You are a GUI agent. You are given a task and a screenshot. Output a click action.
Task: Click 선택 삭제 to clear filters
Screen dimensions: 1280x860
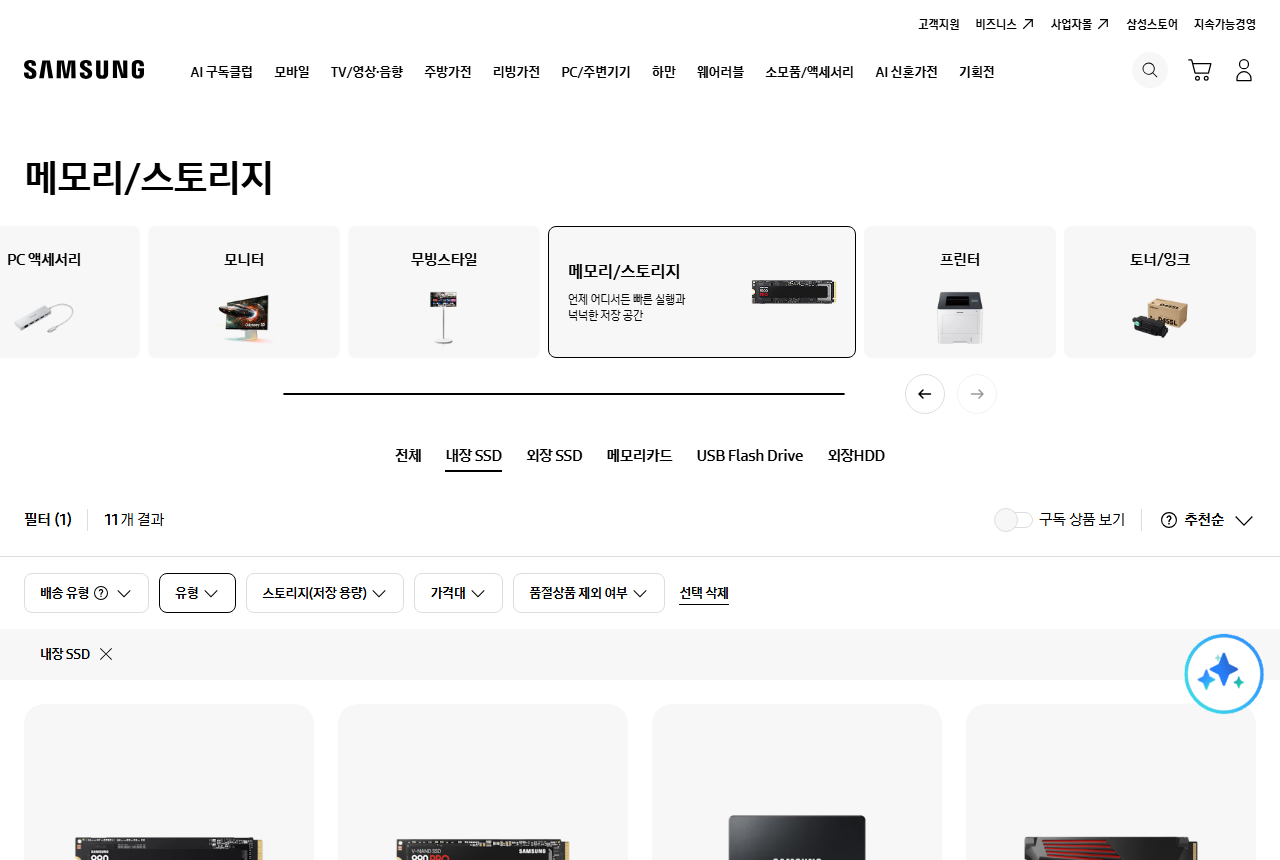pyautogui.click(x=704, y=593)
